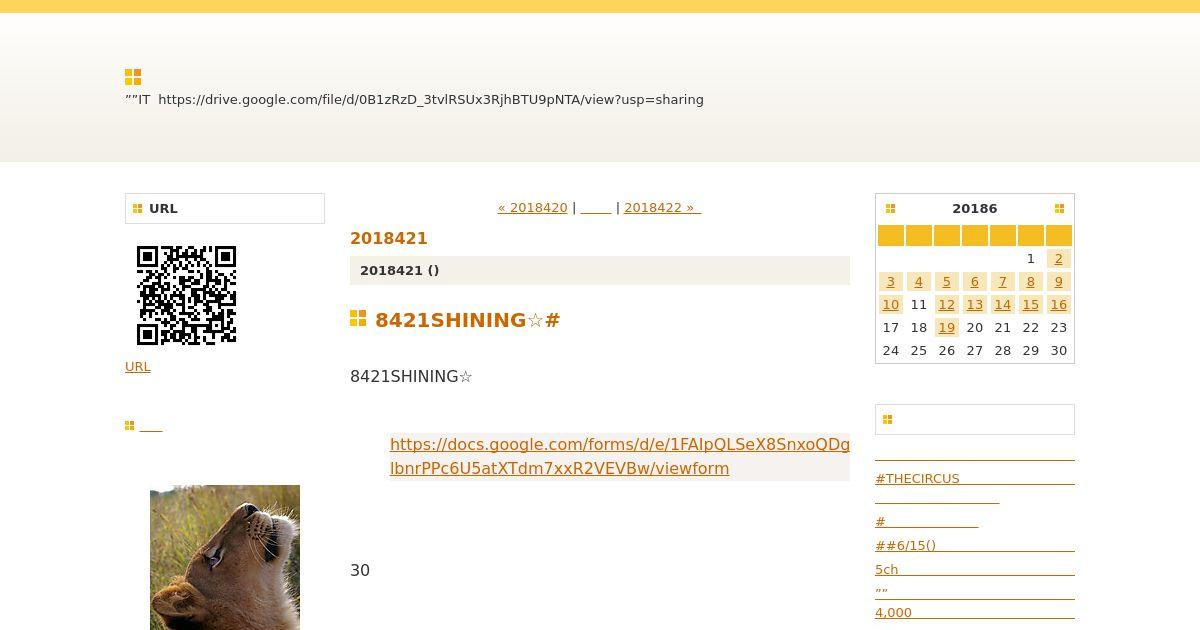
Task: Open the #THECIRCUS sidebar link
Action: point(975,479)
